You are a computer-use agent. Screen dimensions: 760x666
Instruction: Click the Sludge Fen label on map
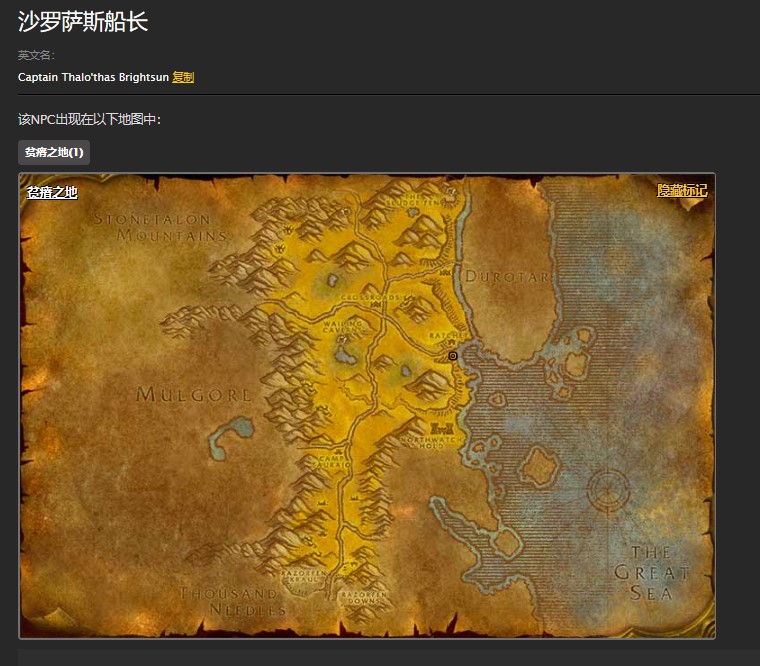(417, 201)
